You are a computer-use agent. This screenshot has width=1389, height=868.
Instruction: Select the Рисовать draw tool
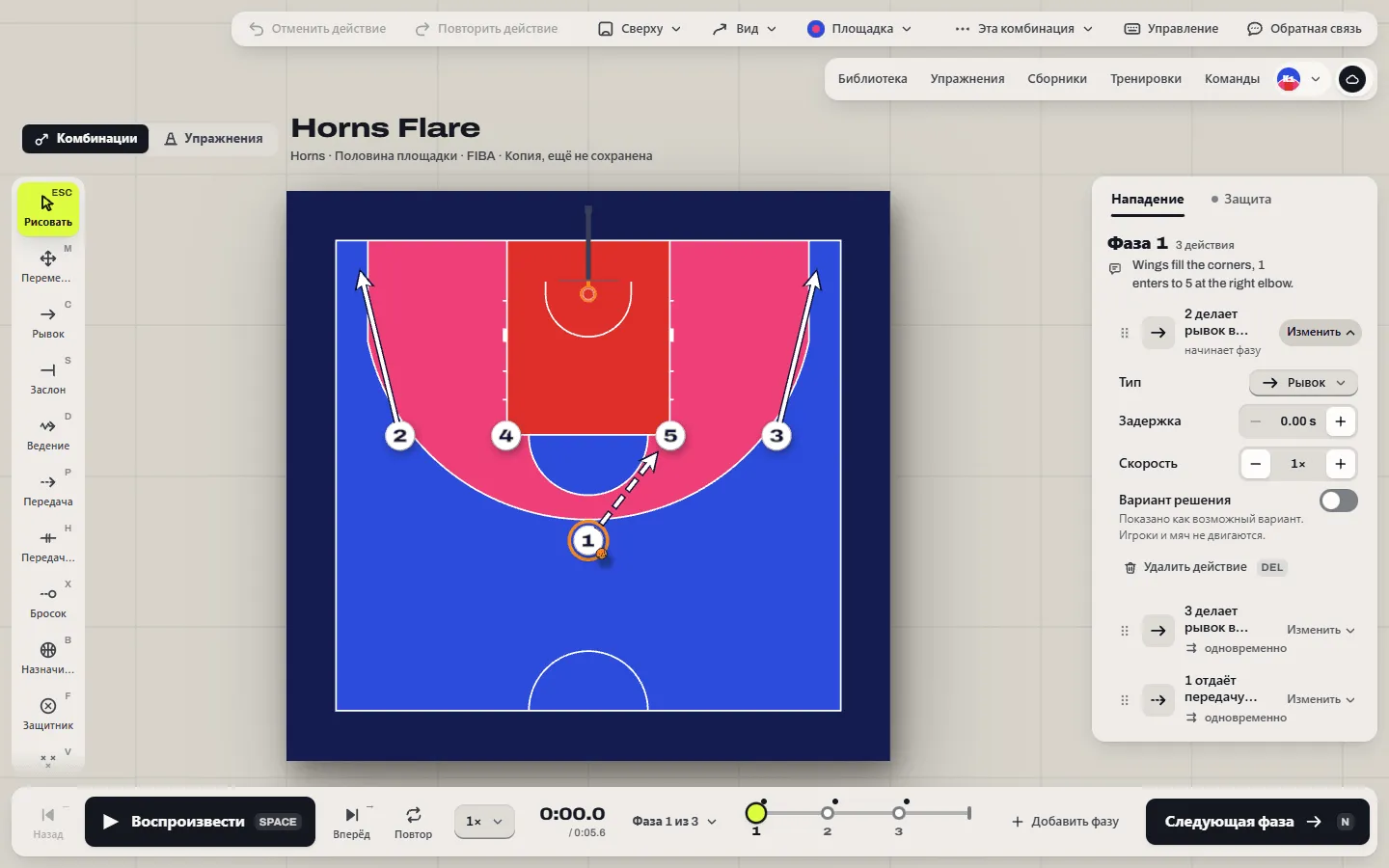coord(48,208)
